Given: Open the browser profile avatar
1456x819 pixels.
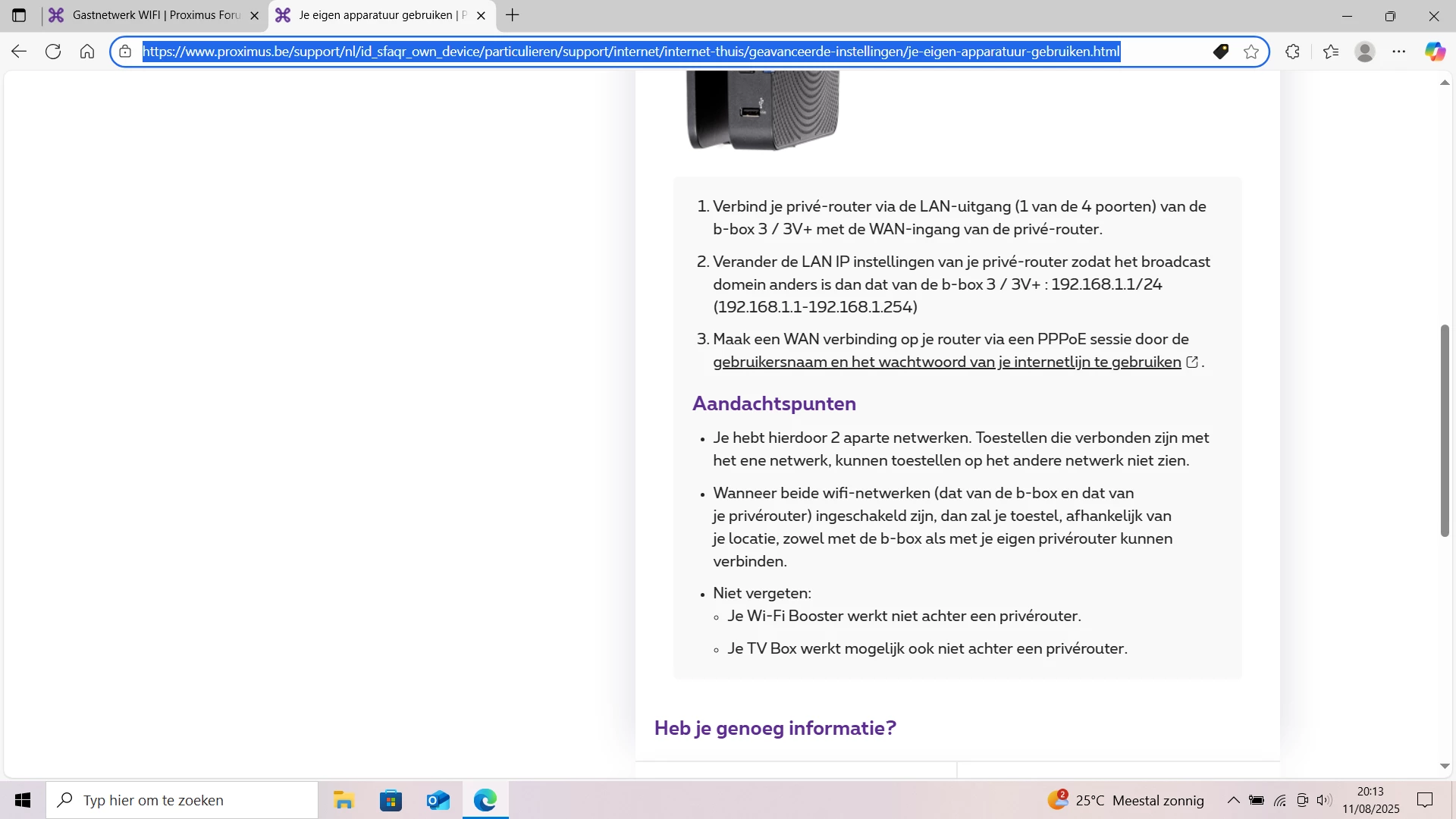Looking at the screenshot, I should 1365,52.
